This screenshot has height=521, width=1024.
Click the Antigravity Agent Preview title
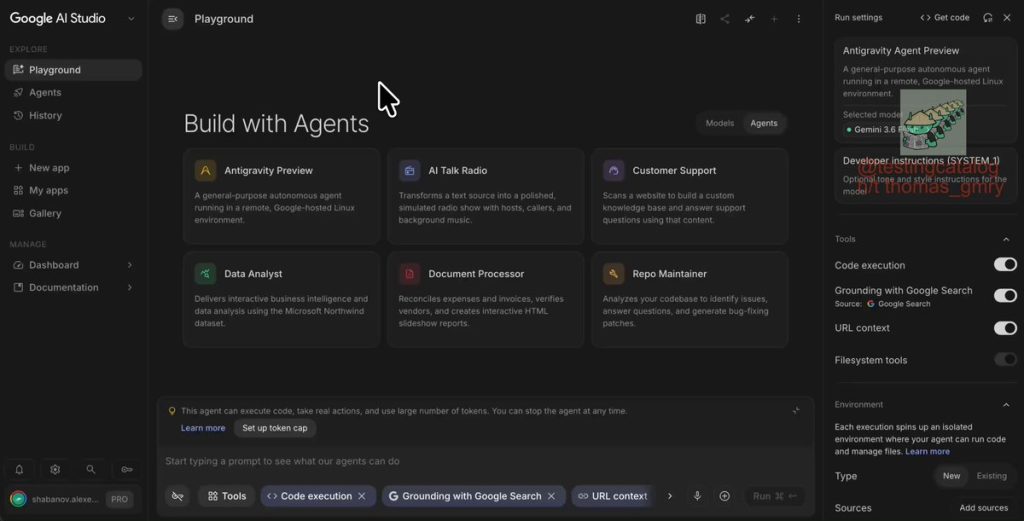click(901, 51)
